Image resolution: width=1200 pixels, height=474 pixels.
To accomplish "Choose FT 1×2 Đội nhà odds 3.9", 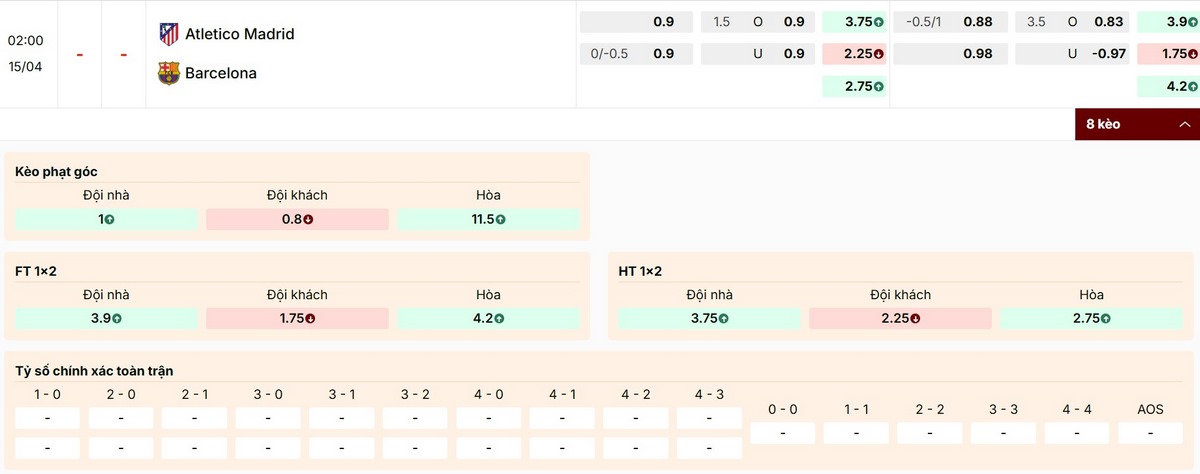I will click(x=107, y=319).
